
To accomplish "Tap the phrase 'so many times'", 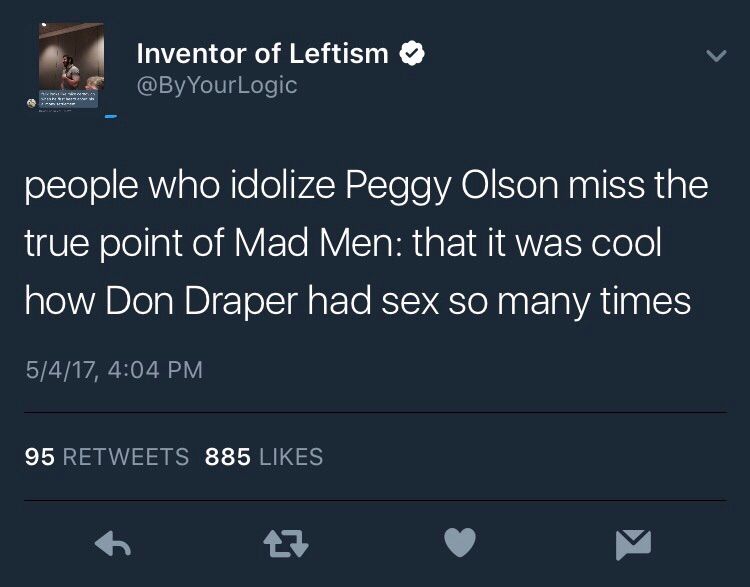I will [592, 300].
